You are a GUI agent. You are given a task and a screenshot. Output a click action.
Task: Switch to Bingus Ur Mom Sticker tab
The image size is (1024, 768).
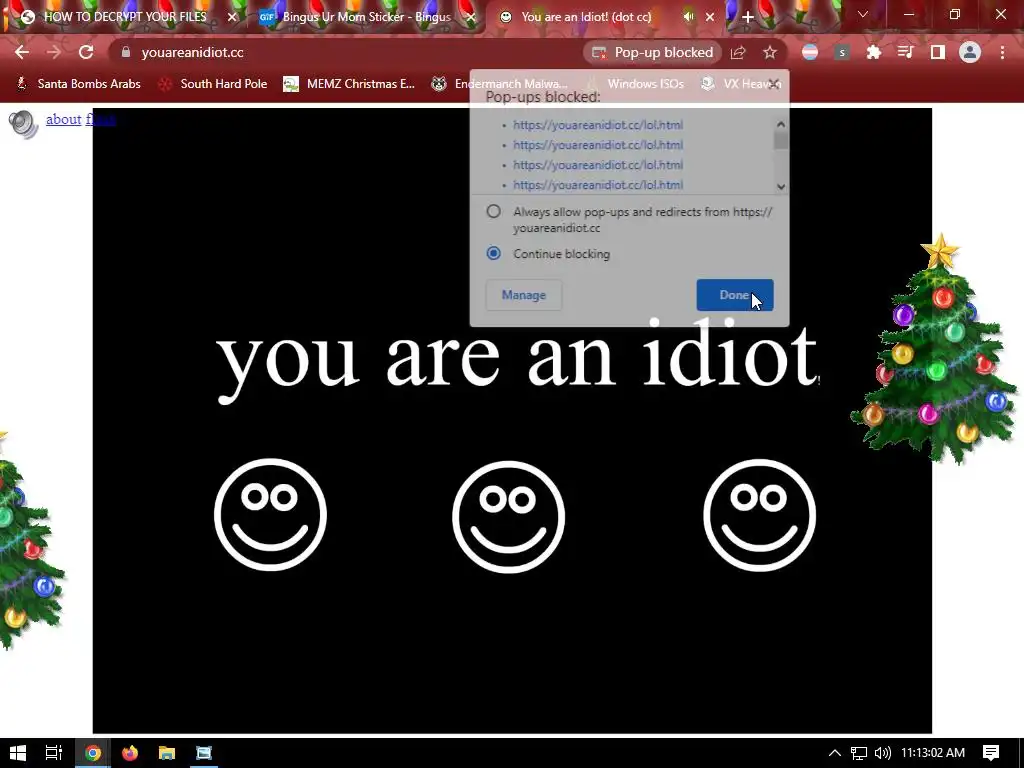click(366, 17)
